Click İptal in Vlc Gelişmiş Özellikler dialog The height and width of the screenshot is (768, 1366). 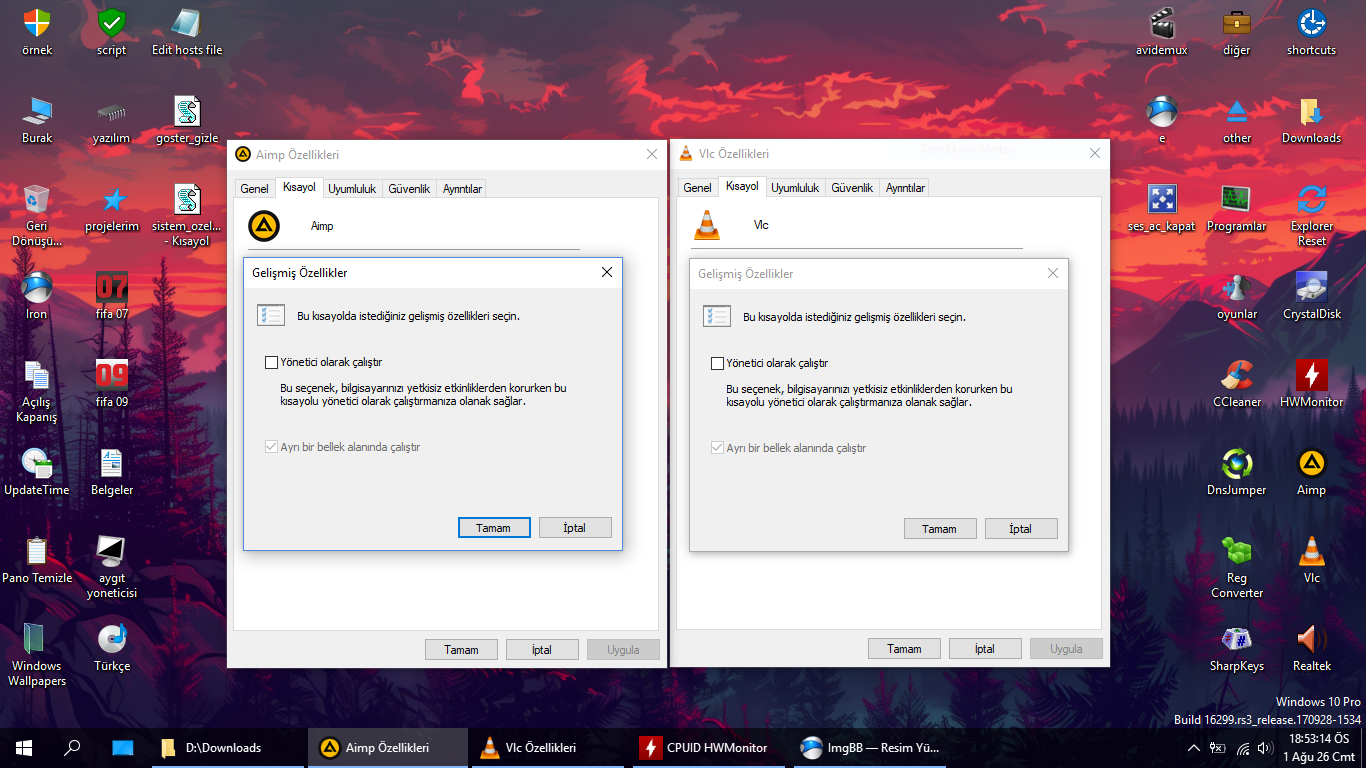1021,529
